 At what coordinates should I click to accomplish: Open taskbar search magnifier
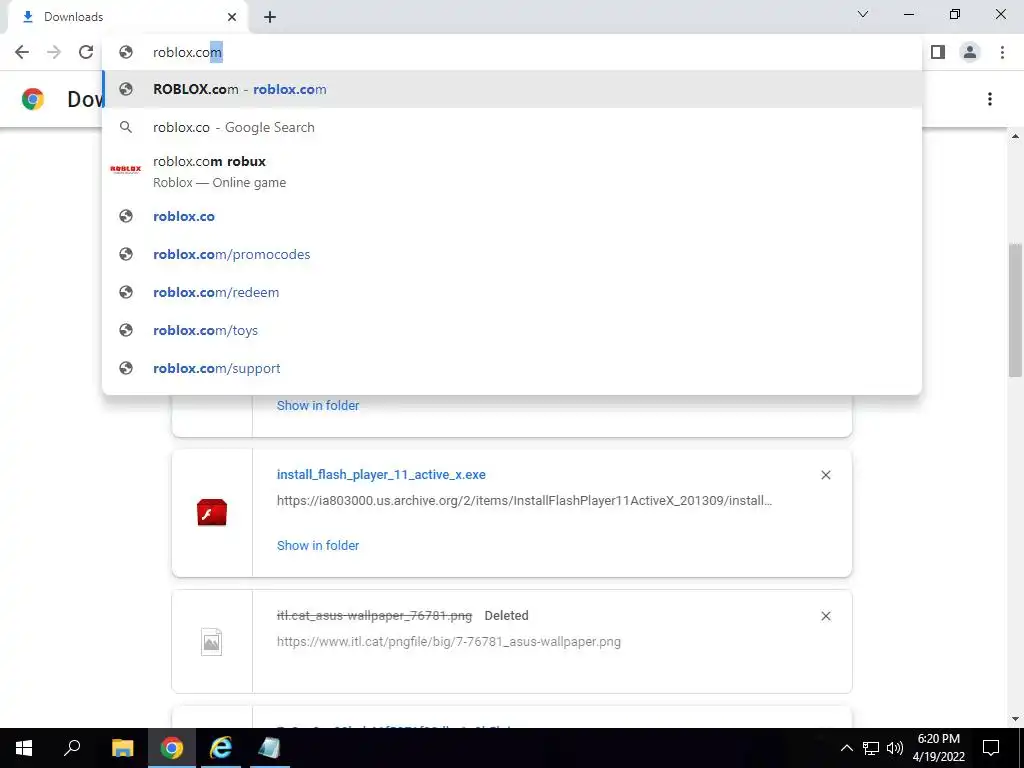72,748
